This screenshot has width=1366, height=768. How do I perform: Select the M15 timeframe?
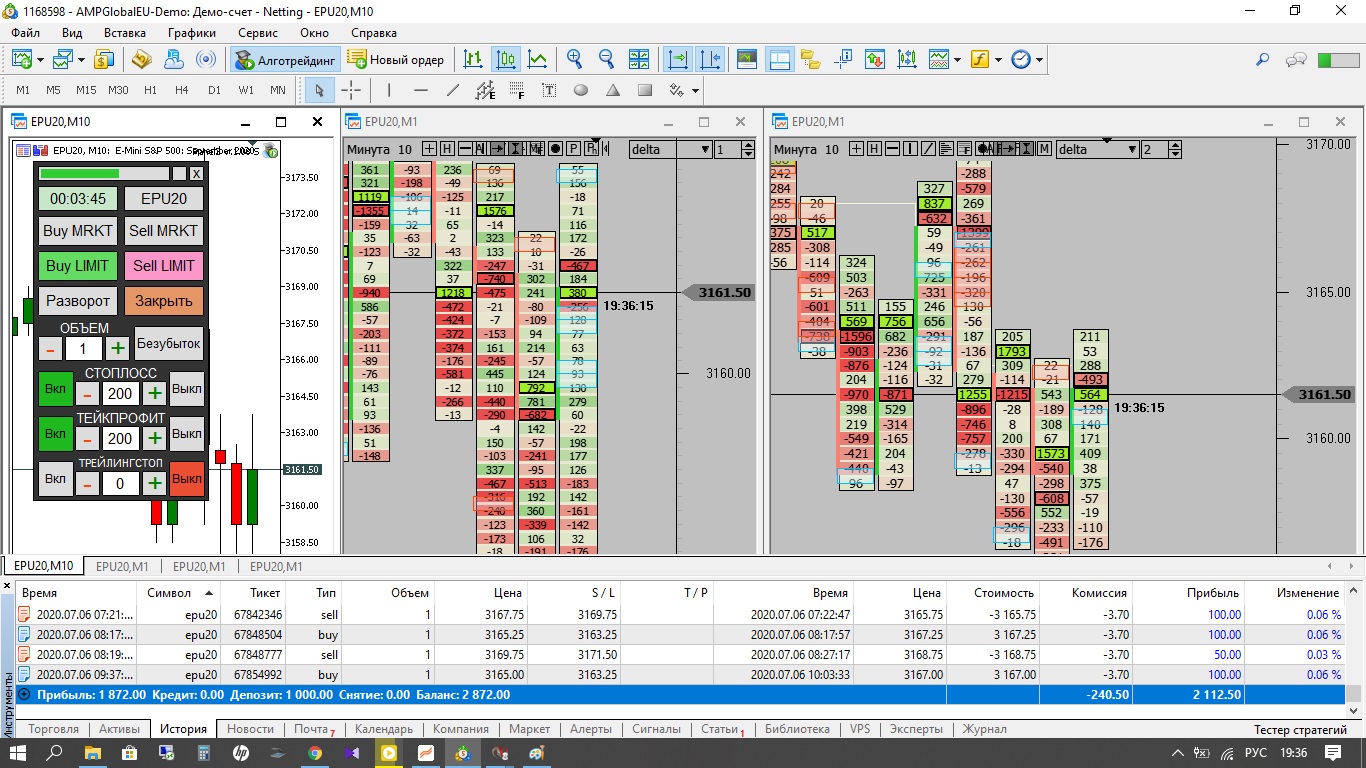coord(86,90)
